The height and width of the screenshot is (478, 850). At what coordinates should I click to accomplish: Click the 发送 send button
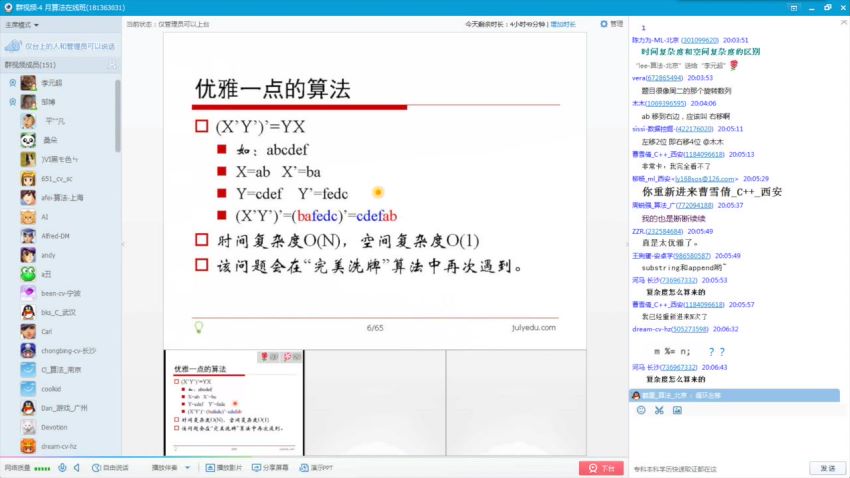pos(827,467)
